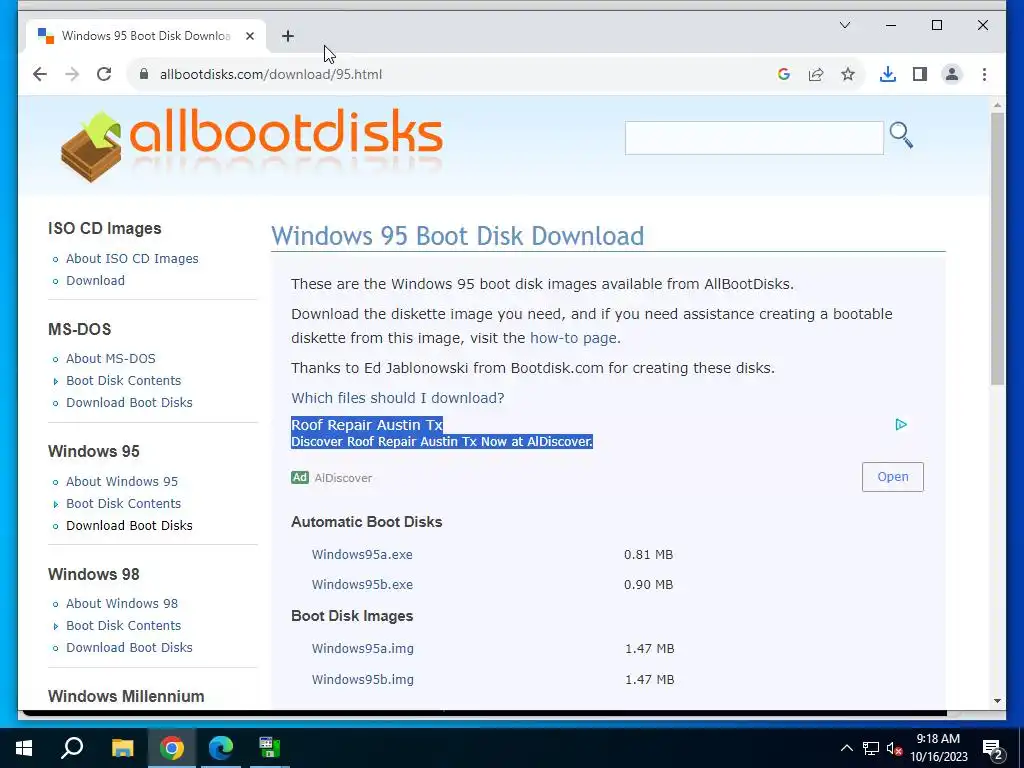Open About ISO CD Images link
Image resolution: width=1024 pixels, height=768 pixels.
tap(132, 259)
